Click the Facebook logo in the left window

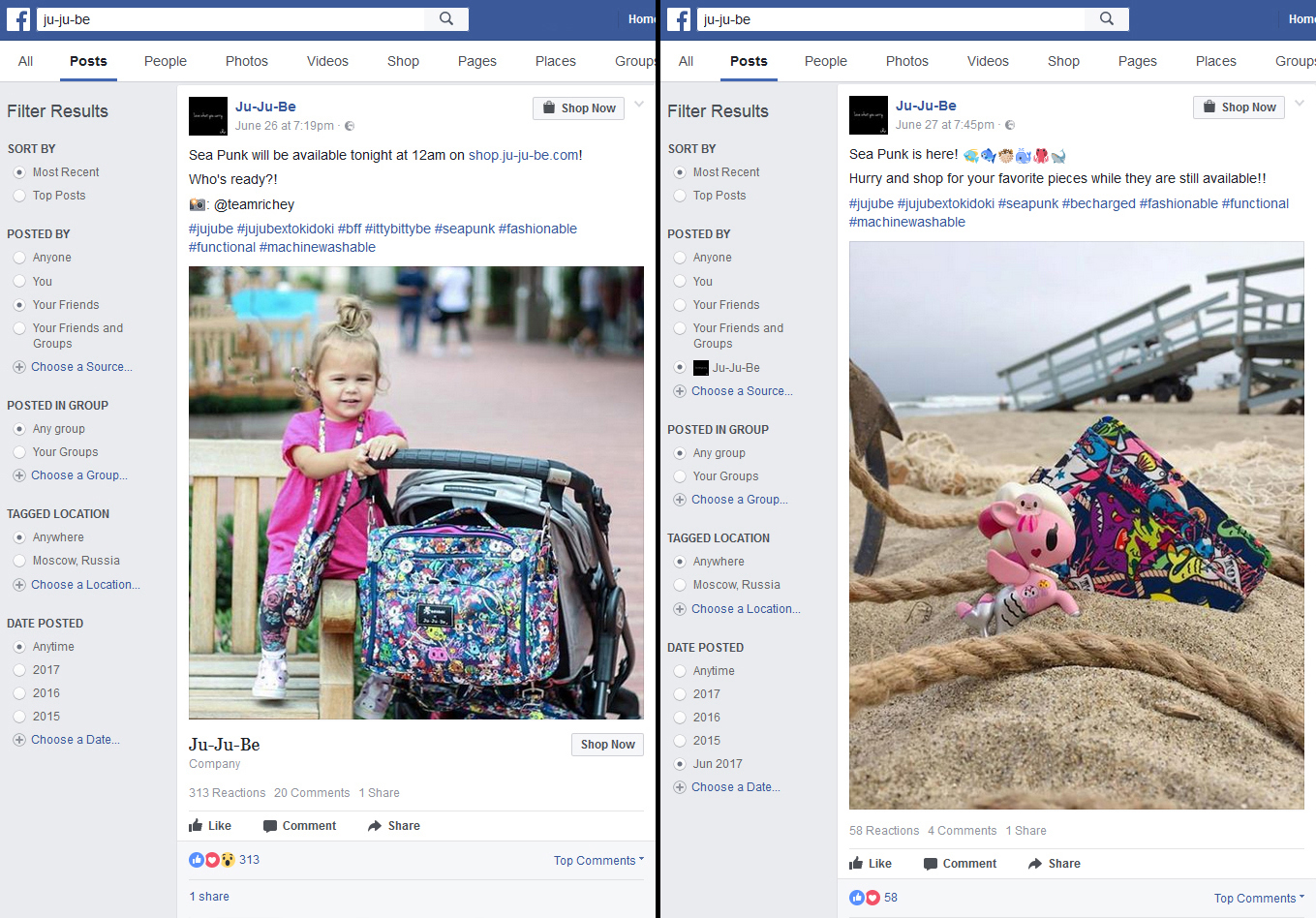coord(18,19)
